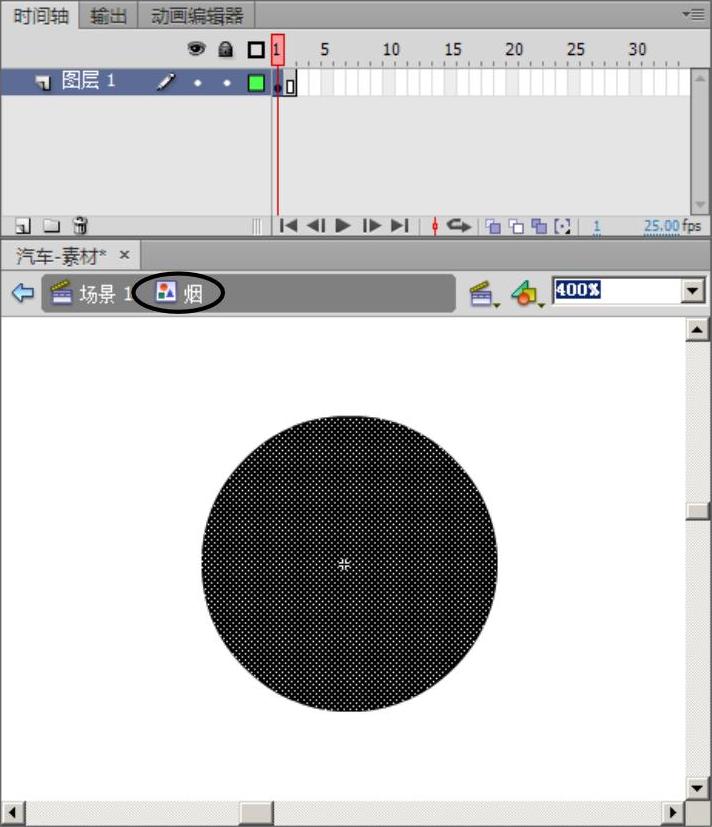Create a new layer
This screenshot has height=827, width=712.
tap(23, 226)
